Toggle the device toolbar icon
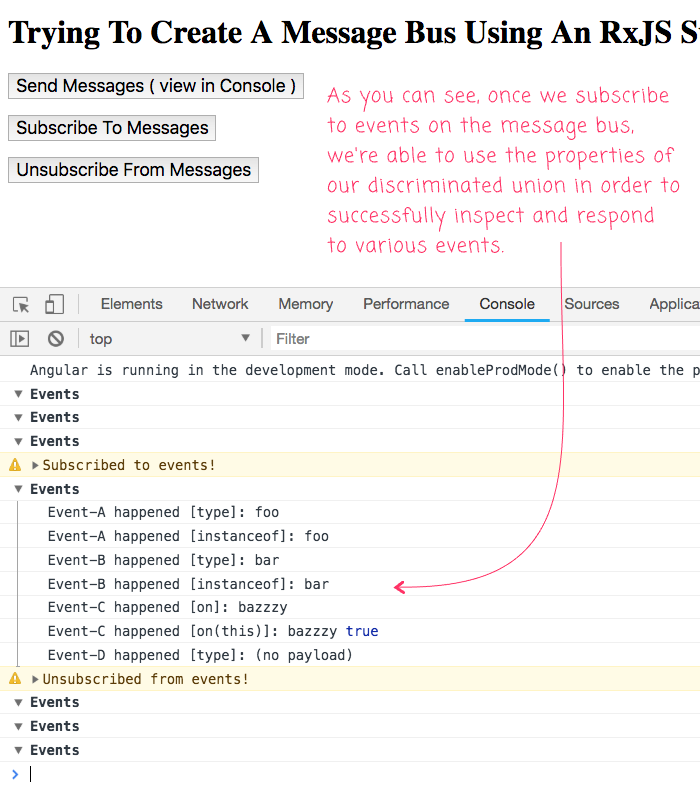 point(54,305)
